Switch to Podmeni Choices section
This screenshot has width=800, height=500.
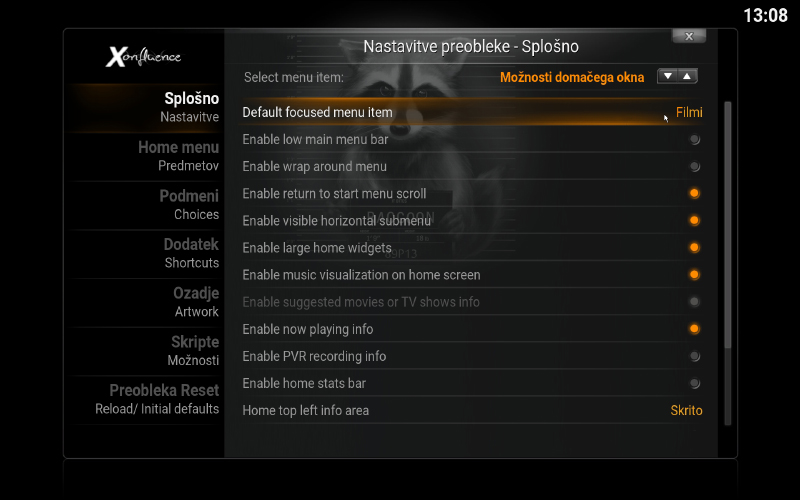[x=188, y=205]
